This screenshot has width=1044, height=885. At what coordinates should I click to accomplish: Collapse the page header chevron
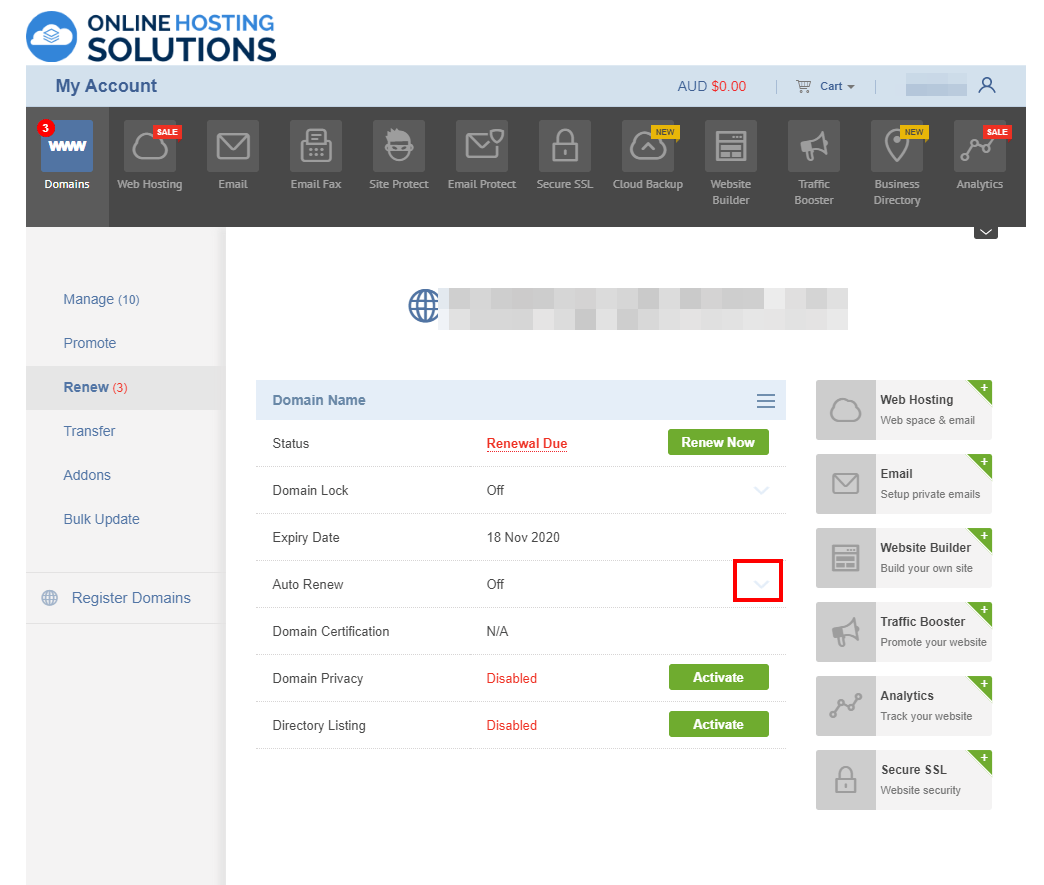pyautogui.click(x=985, y=230)
